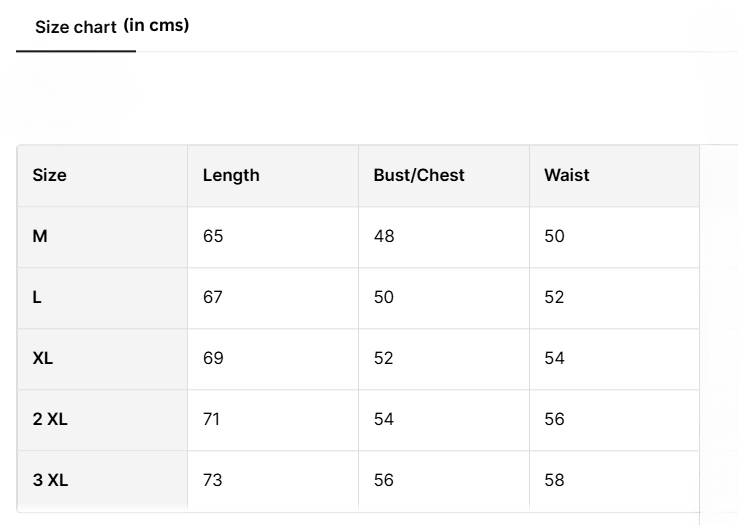
Task: Select the XL size row label
Action: tap(43, 358)
